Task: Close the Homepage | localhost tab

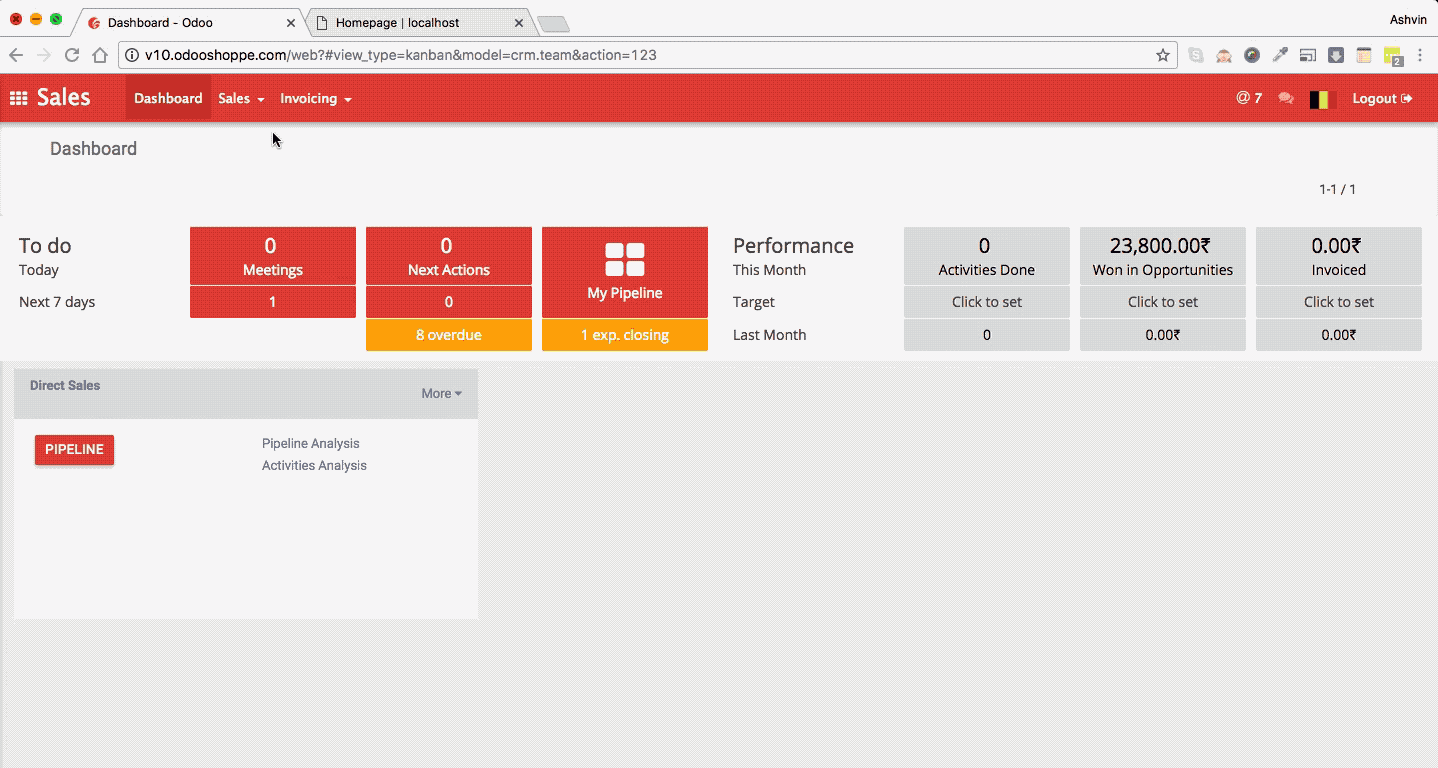Action: click(x=519, y=22)
